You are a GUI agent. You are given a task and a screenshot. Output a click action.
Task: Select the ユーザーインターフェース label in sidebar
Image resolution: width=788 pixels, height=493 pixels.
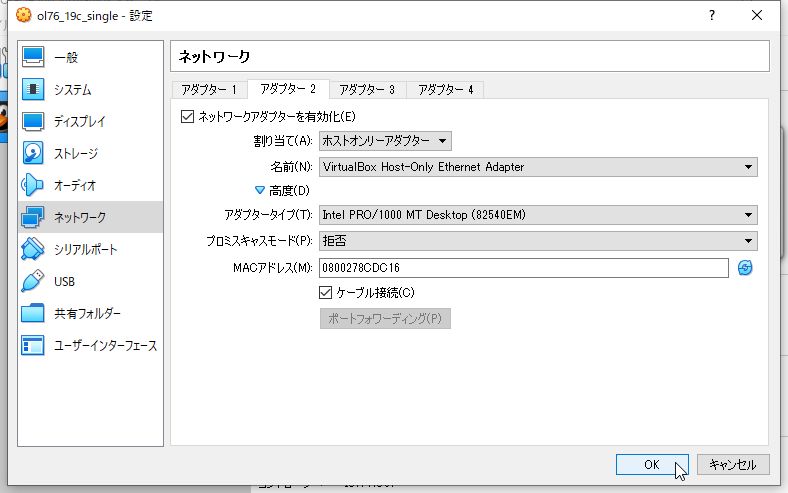(x=106, y=346)
